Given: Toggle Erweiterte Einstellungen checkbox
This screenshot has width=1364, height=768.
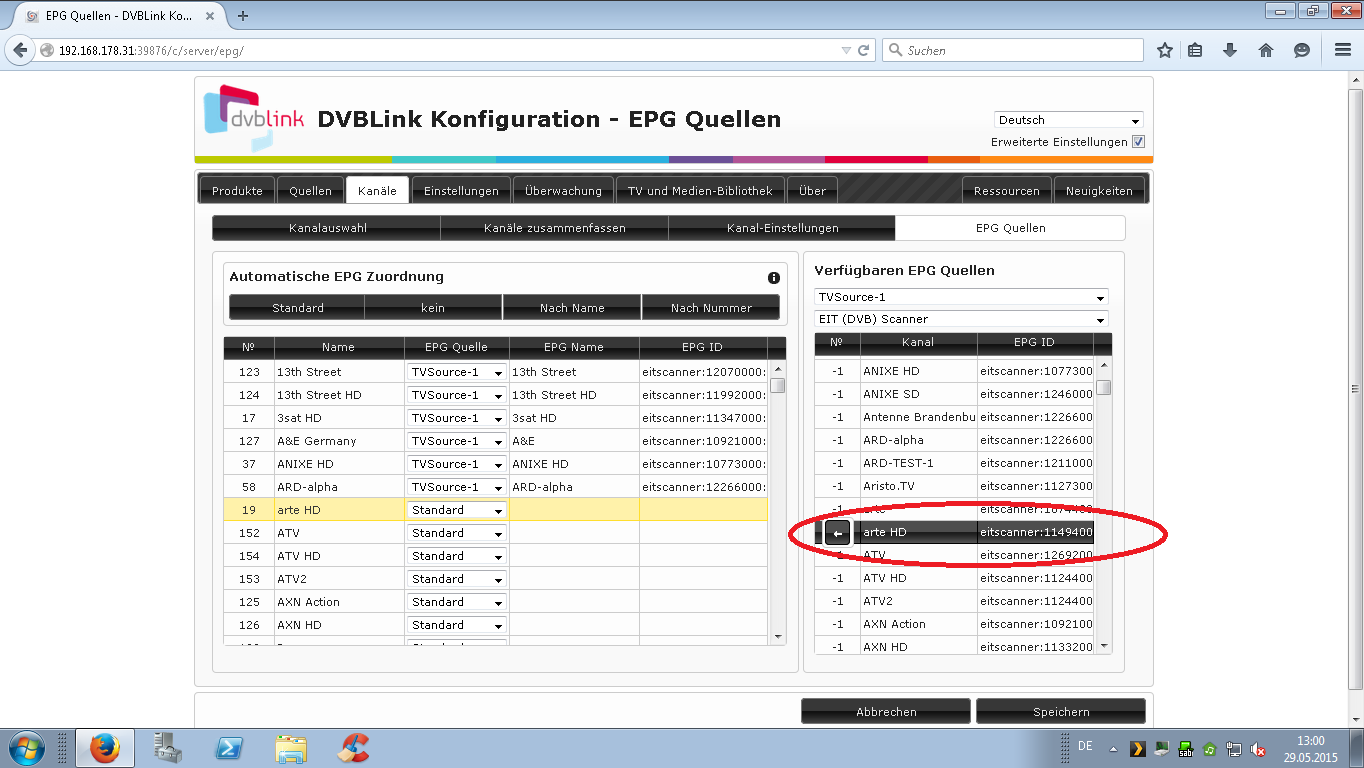Looking at the screenshot, I should point(1138,142).
